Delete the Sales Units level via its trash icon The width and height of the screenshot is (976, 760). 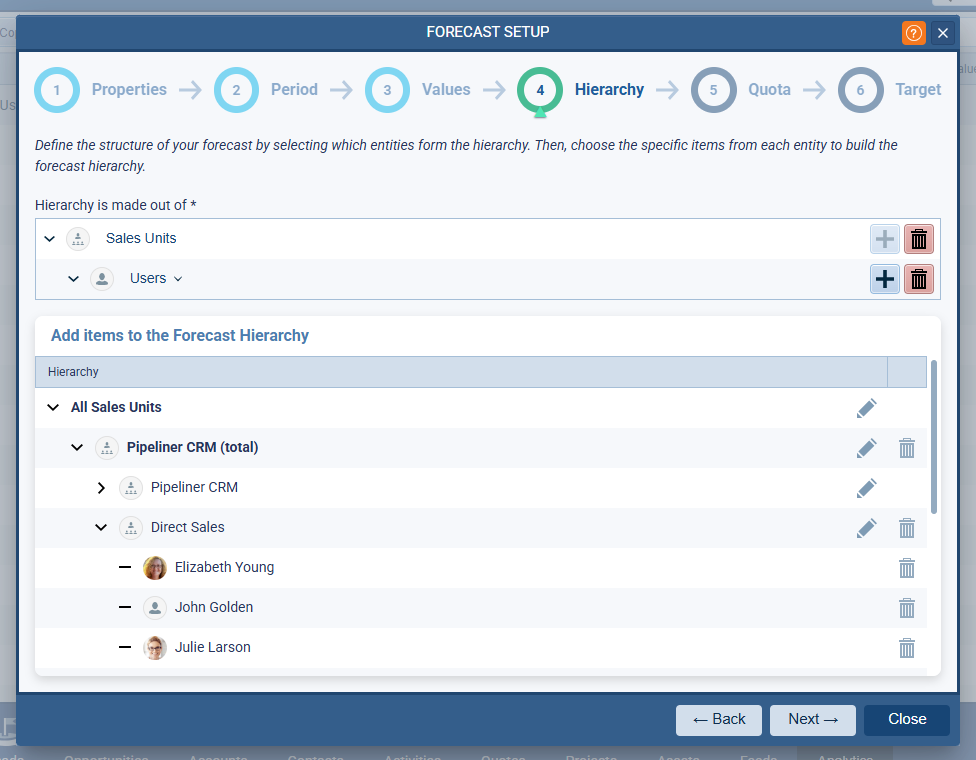coord(918,238)
